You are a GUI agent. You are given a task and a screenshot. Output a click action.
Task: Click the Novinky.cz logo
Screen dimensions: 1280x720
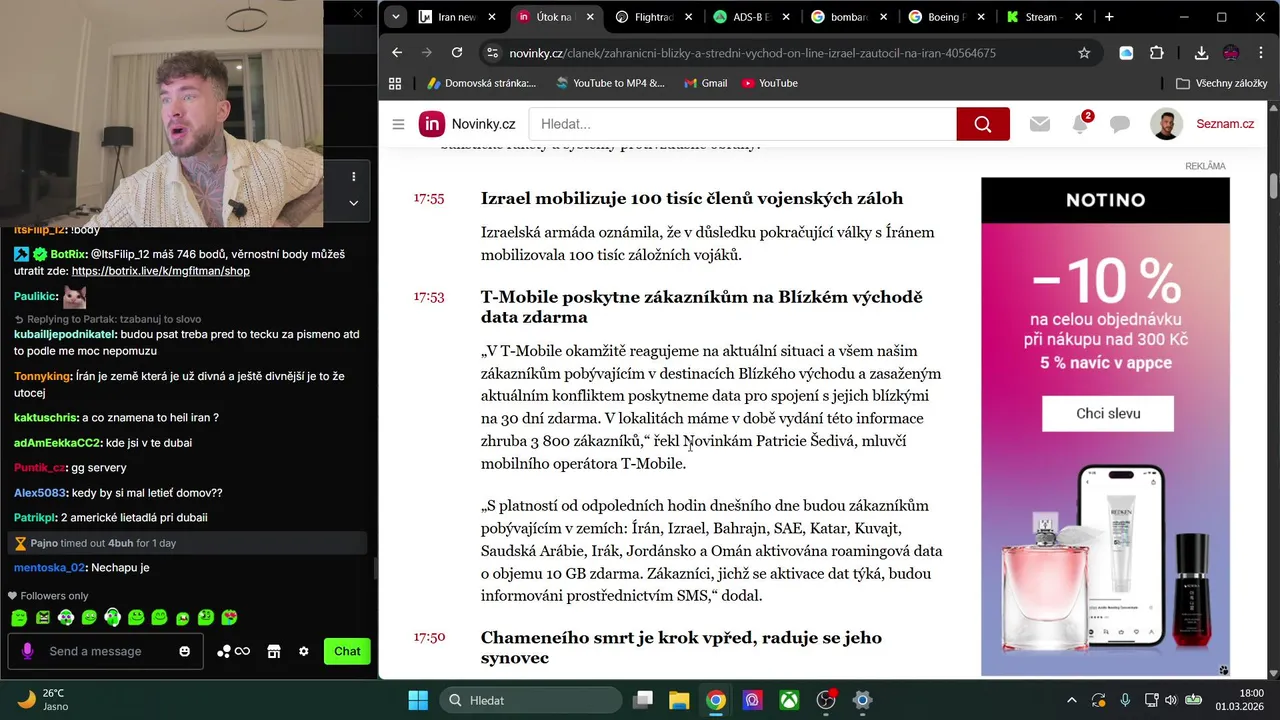(x=468, y=124)
